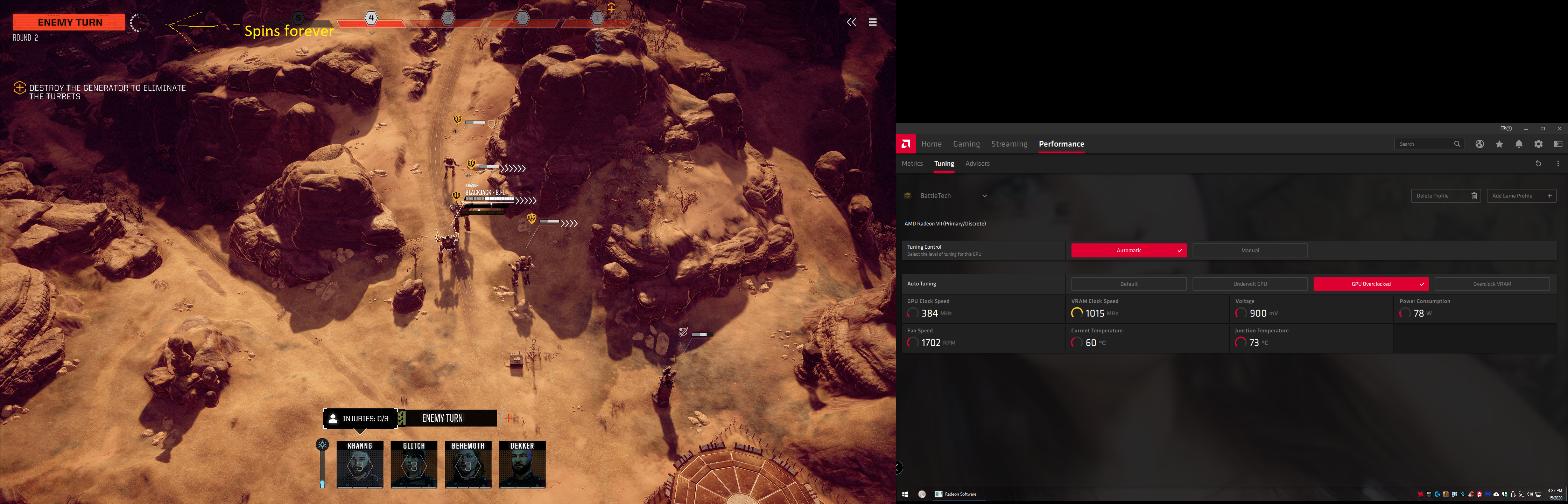This screenshot has height=504, width=1568.
Task: Select GPU Overclocked option
Action: pos(1371,284)
